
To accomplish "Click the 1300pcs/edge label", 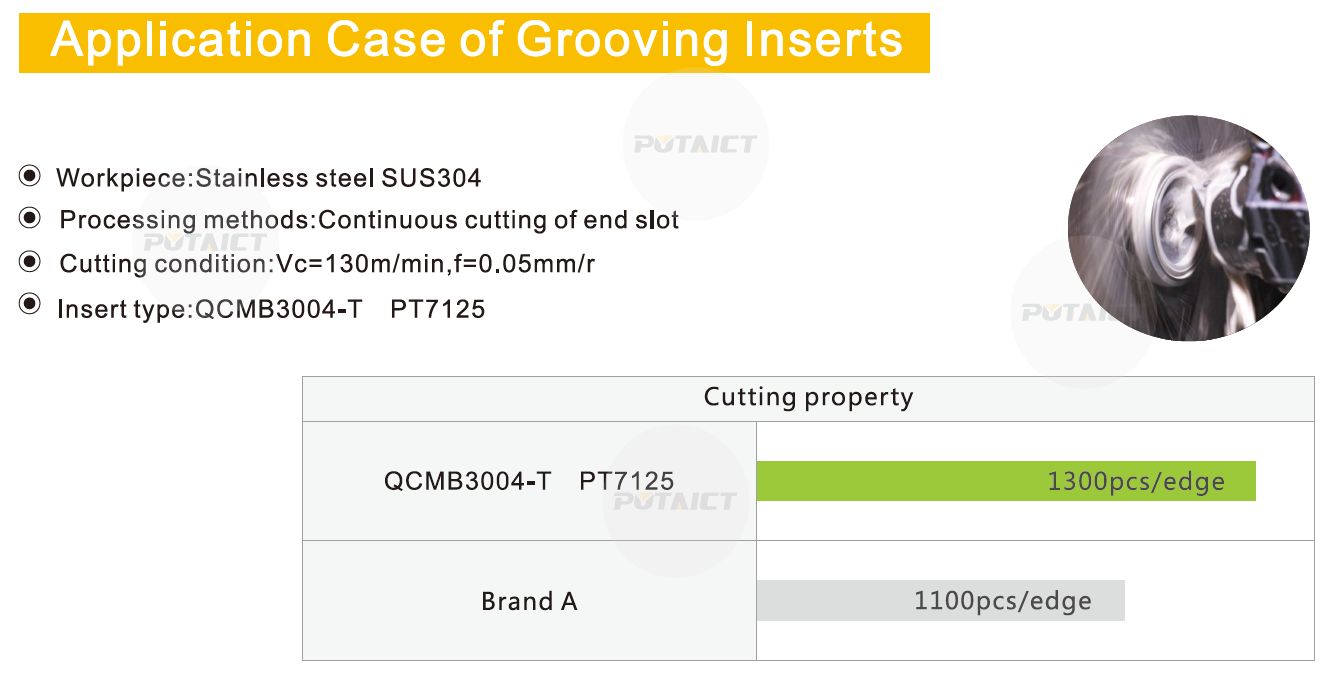I will [x=1136, y=482].
